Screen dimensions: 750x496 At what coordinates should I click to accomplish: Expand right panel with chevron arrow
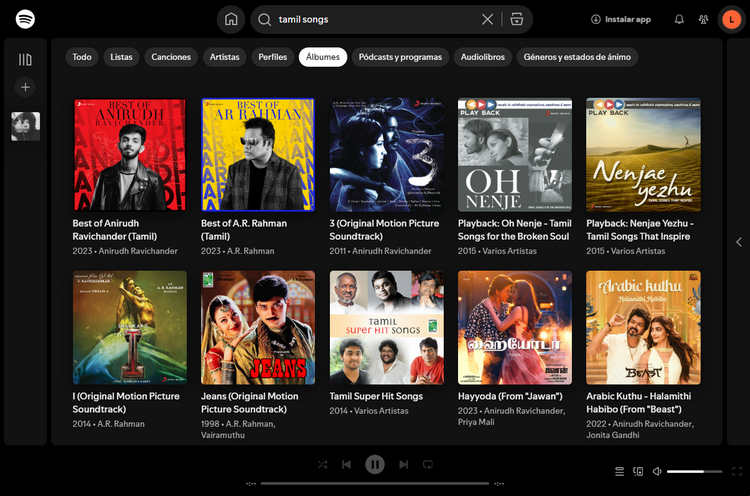point(739,242)
